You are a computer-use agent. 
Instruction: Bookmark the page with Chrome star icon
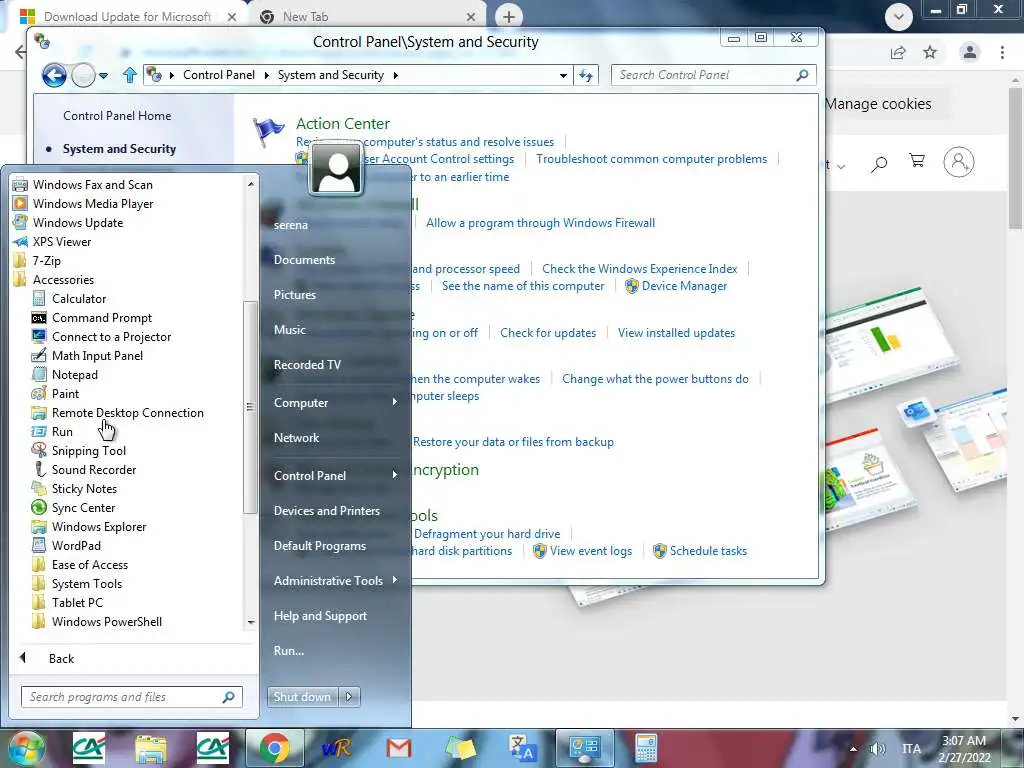click(930, 52)
